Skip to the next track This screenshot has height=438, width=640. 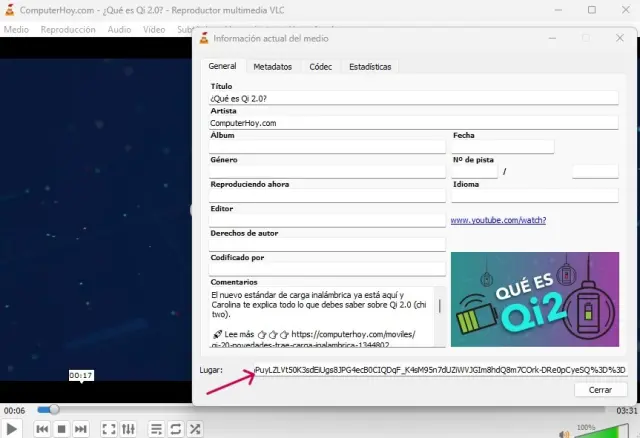pyautogui.click(x=80, y=429)
